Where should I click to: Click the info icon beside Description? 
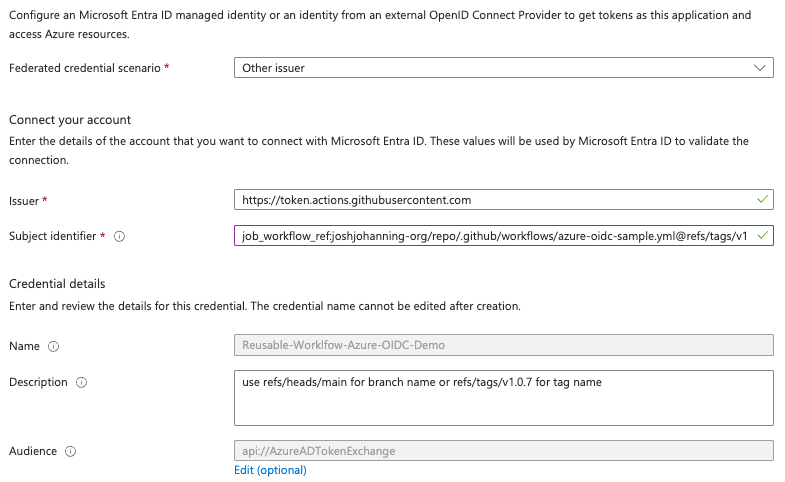pos(81,382)
